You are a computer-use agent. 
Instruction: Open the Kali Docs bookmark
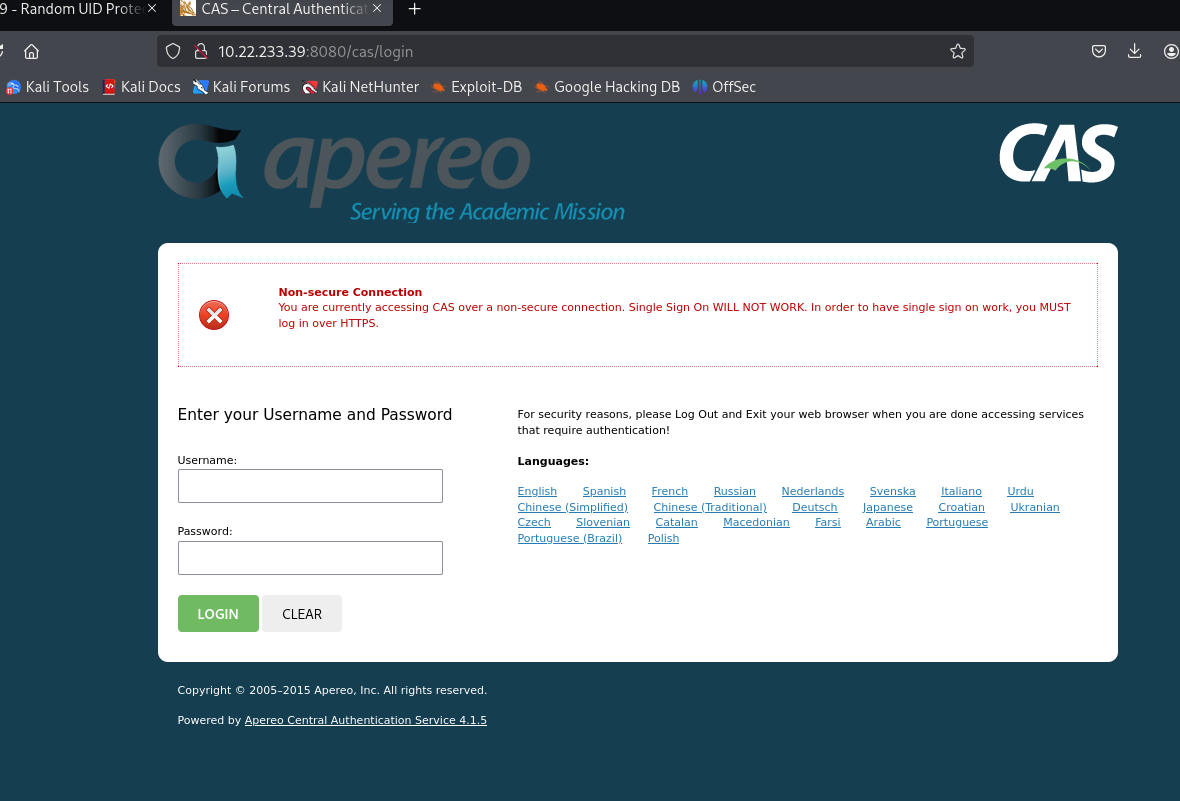[x=141, y=87]
